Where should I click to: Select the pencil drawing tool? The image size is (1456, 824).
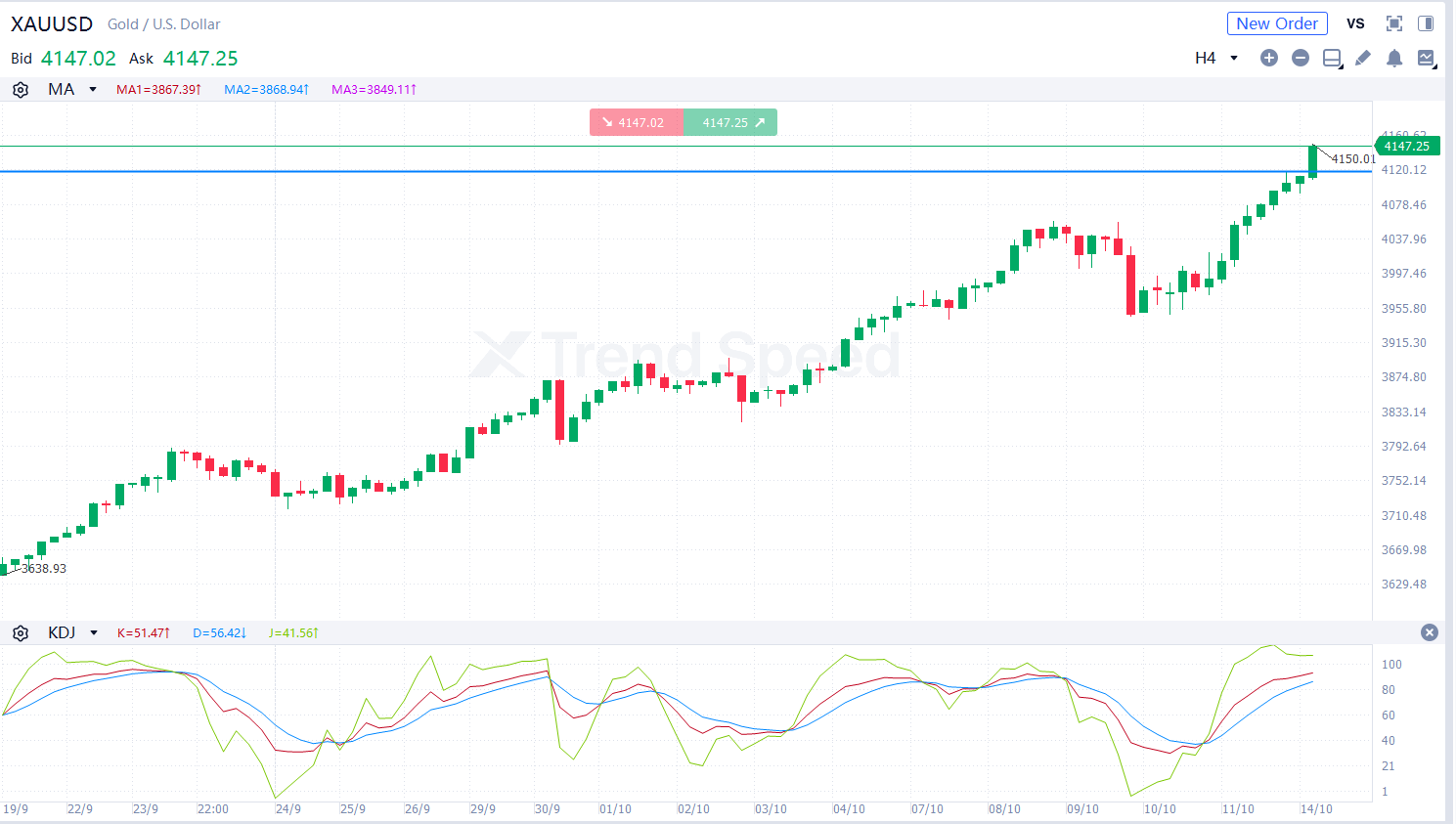(1363, 58)
